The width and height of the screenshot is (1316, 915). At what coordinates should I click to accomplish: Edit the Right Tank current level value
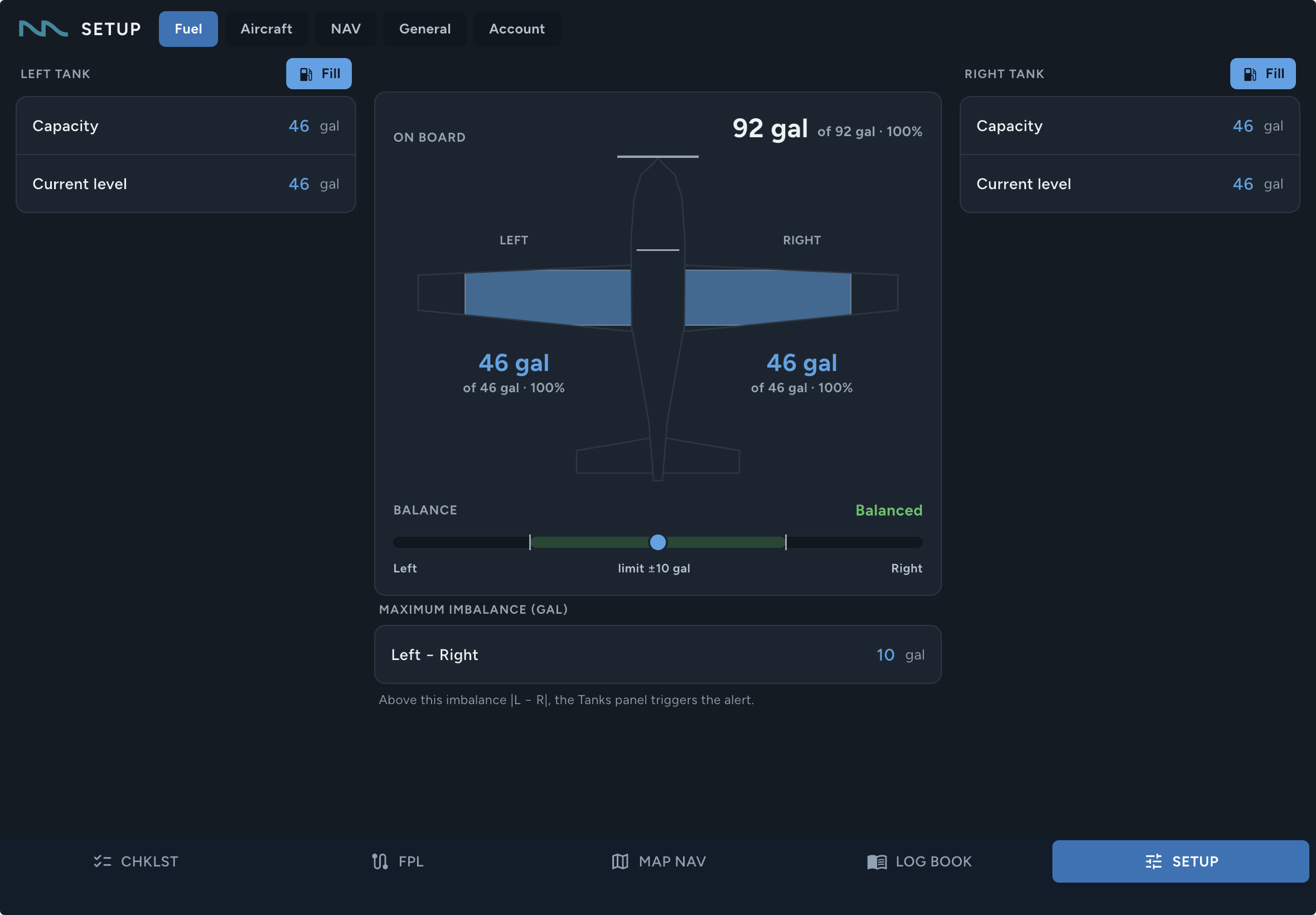click(x=1242, y=184)
